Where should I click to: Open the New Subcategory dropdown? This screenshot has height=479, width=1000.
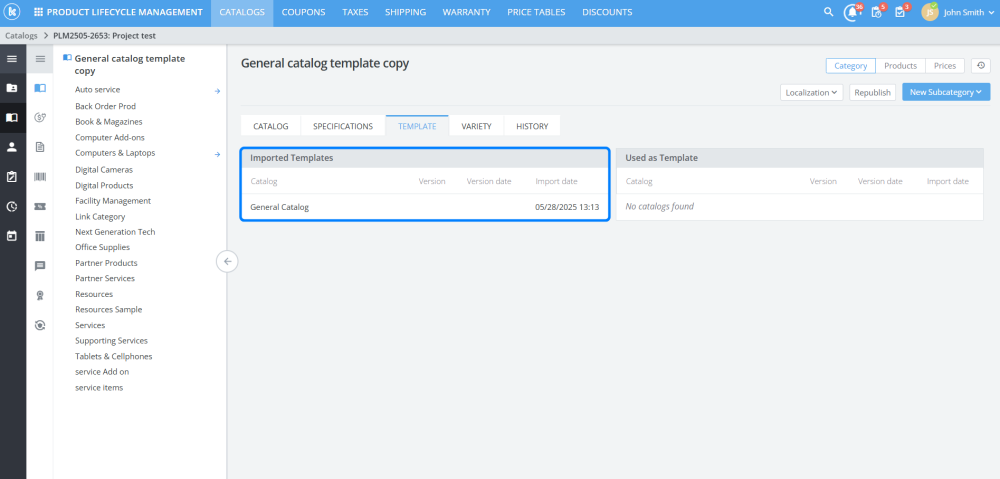pos(946,92)
